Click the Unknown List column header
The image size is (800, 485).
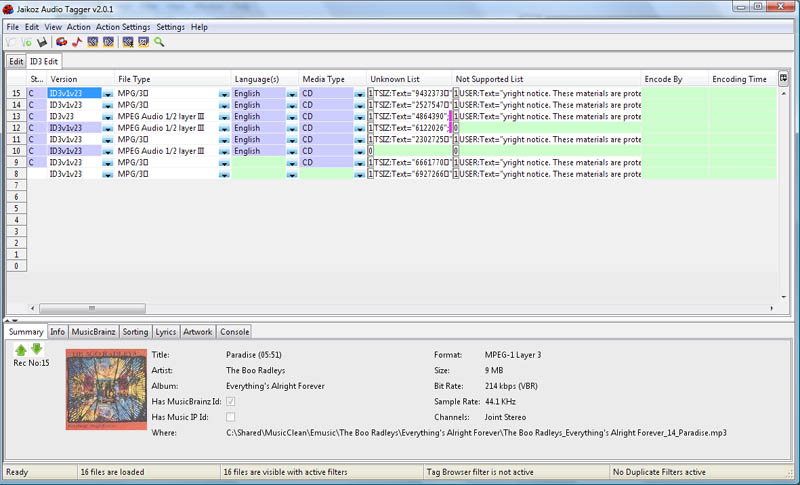pos(409,79)
